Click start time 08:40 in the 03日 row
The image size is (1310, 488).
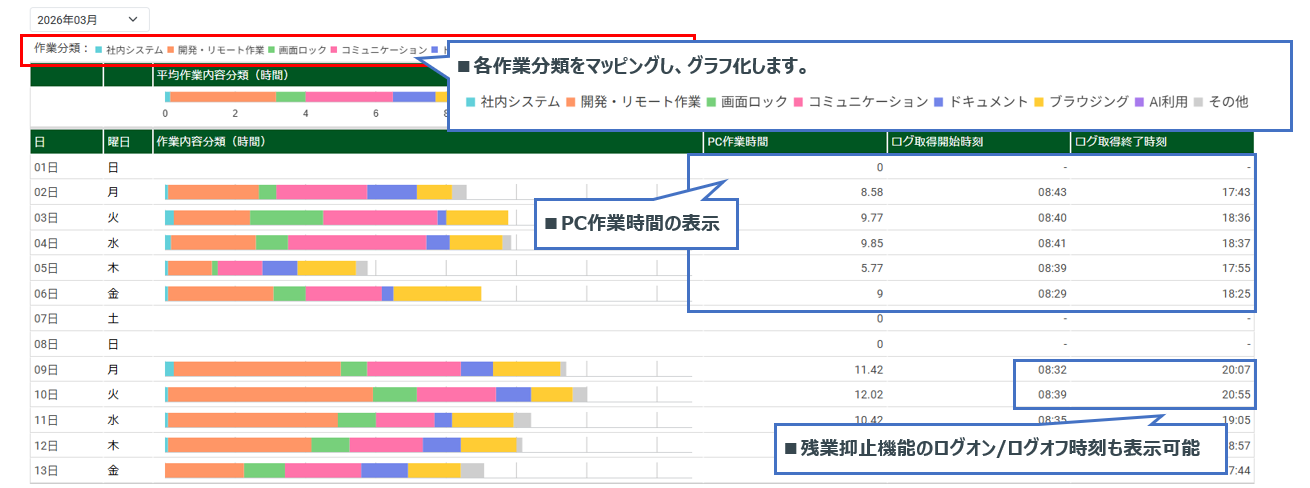1052,217
